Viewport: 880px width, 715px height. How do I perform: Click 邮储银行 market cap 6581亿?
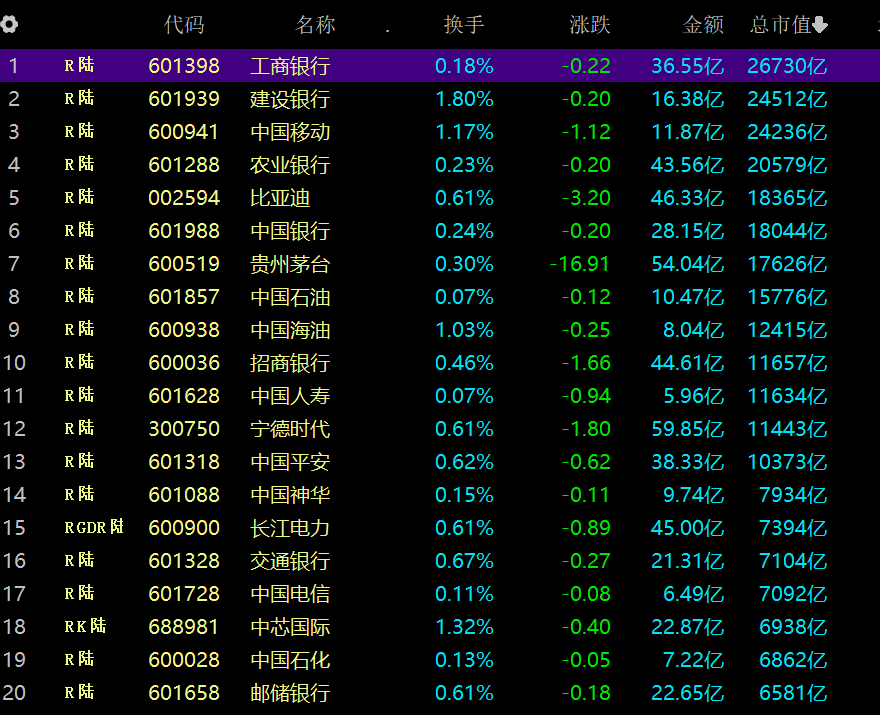click(x=794, y=693)
